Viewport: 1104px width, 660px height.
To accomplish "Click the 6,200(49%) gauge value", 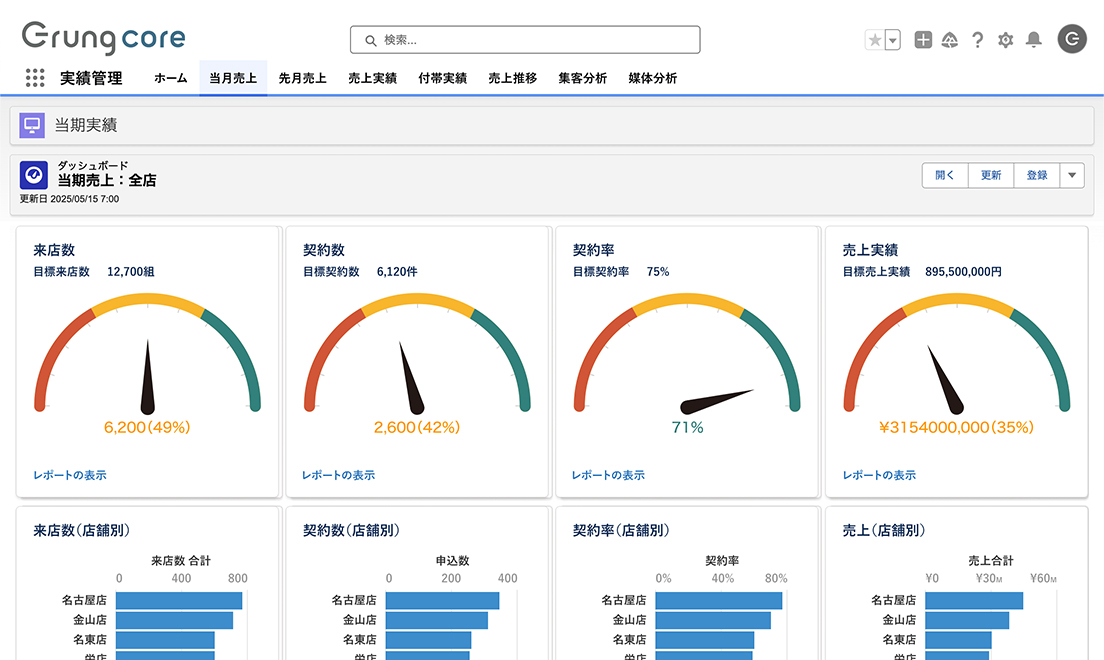I will 147,428.
